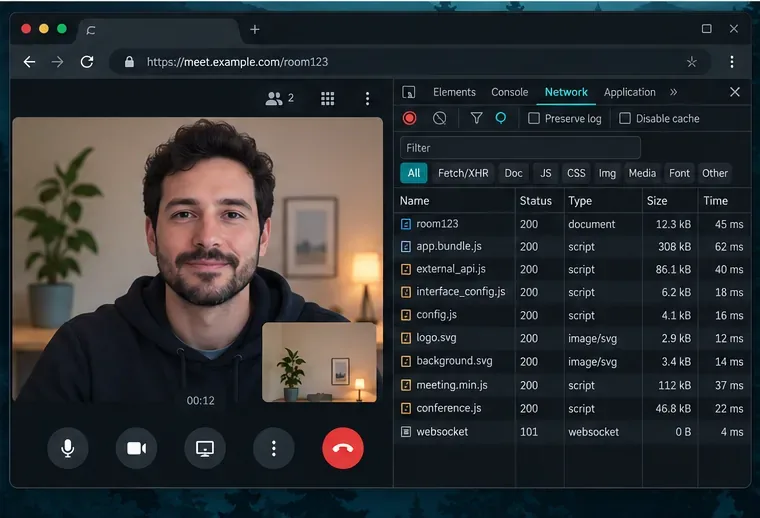This screenshot has width=760, height=518.
Task: Click the 101 status cell
Action: coord(529,432)
